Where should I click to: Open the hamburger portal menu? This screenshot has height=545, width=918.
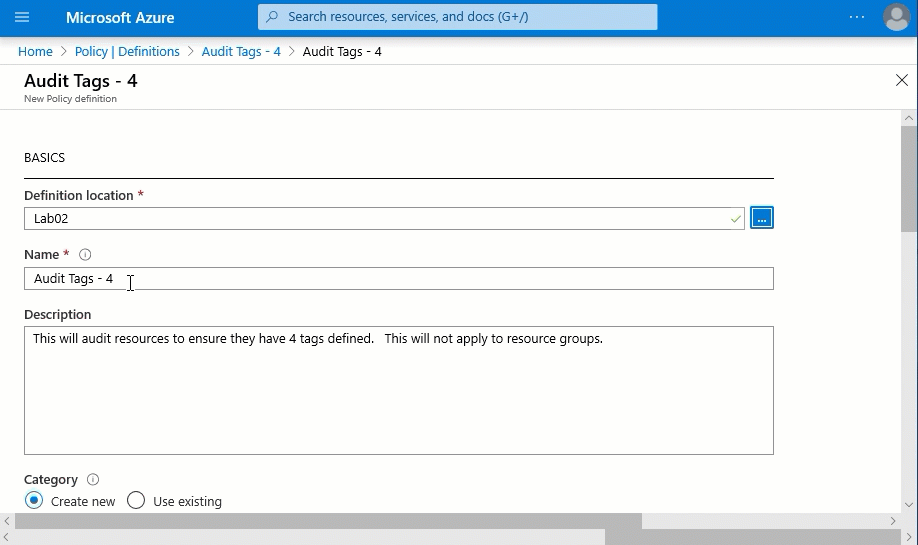[x=22, y=17]
